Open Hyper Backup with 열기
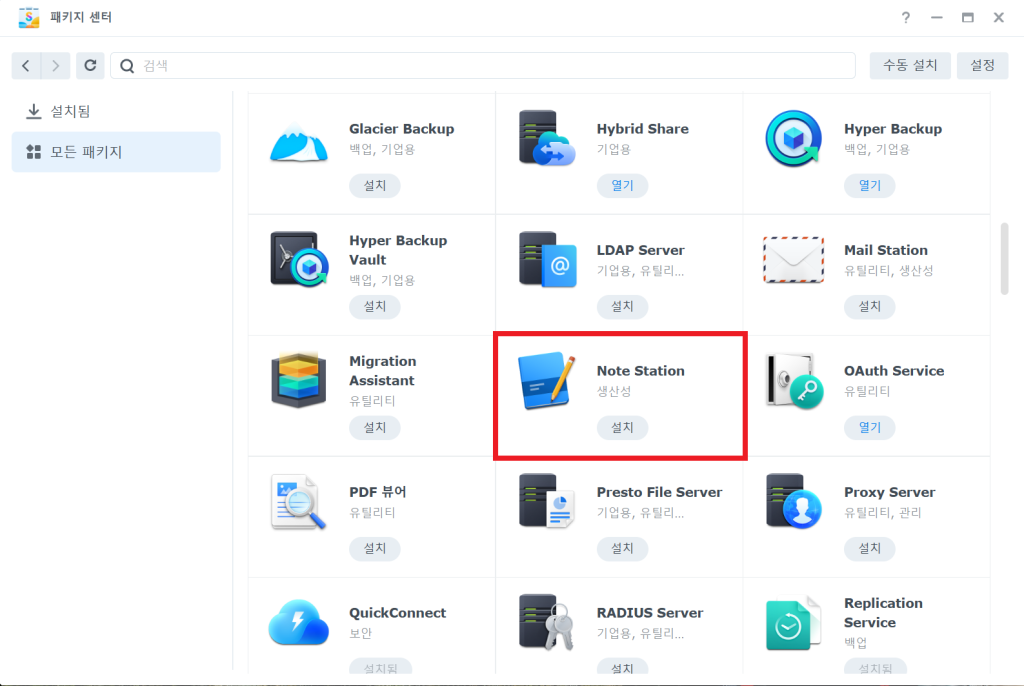Screen dimensions: 1024x686 [x=870, y=186]
